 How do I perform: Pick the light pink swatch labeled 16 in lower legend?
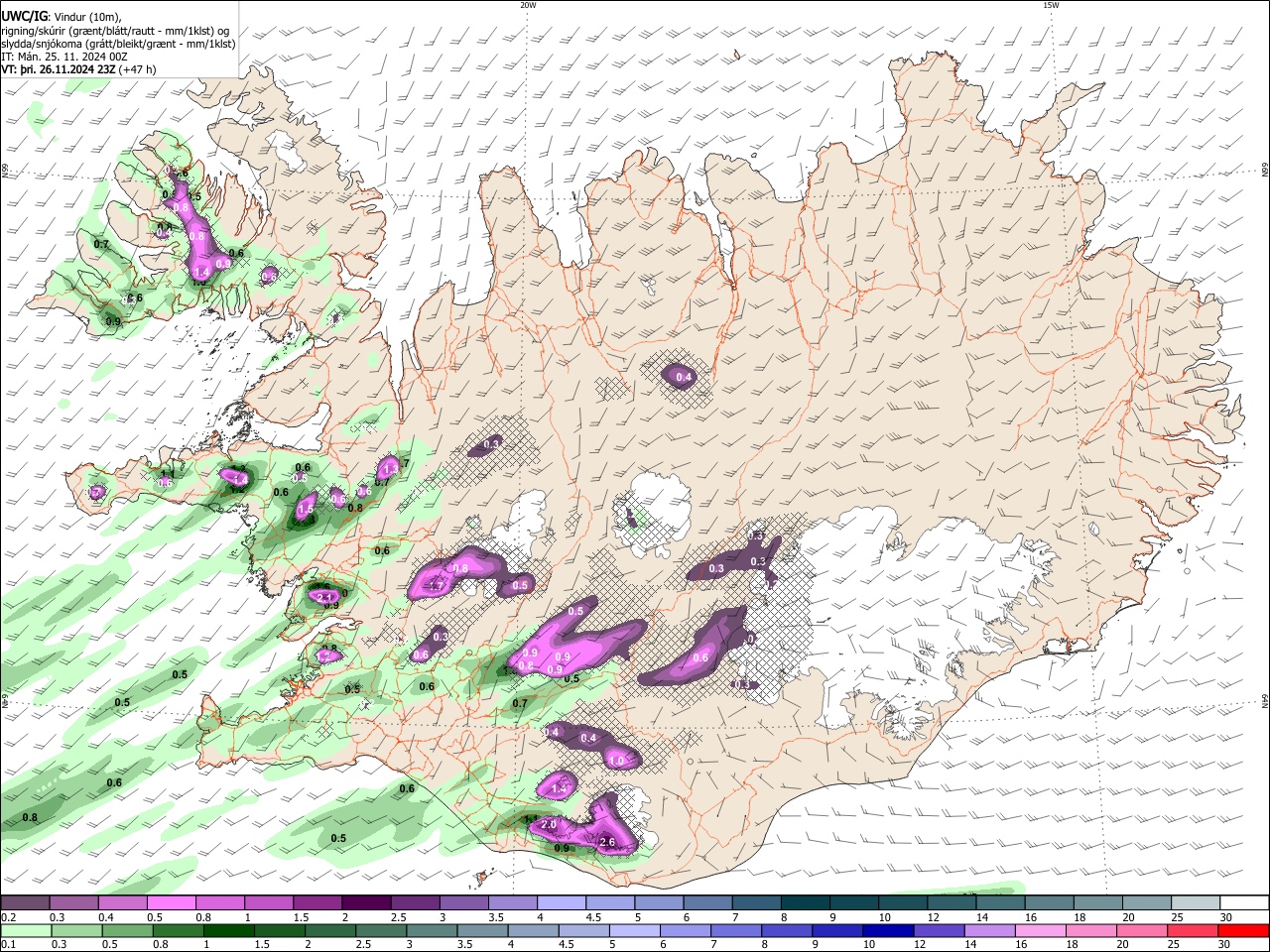tap(1039, 930)
